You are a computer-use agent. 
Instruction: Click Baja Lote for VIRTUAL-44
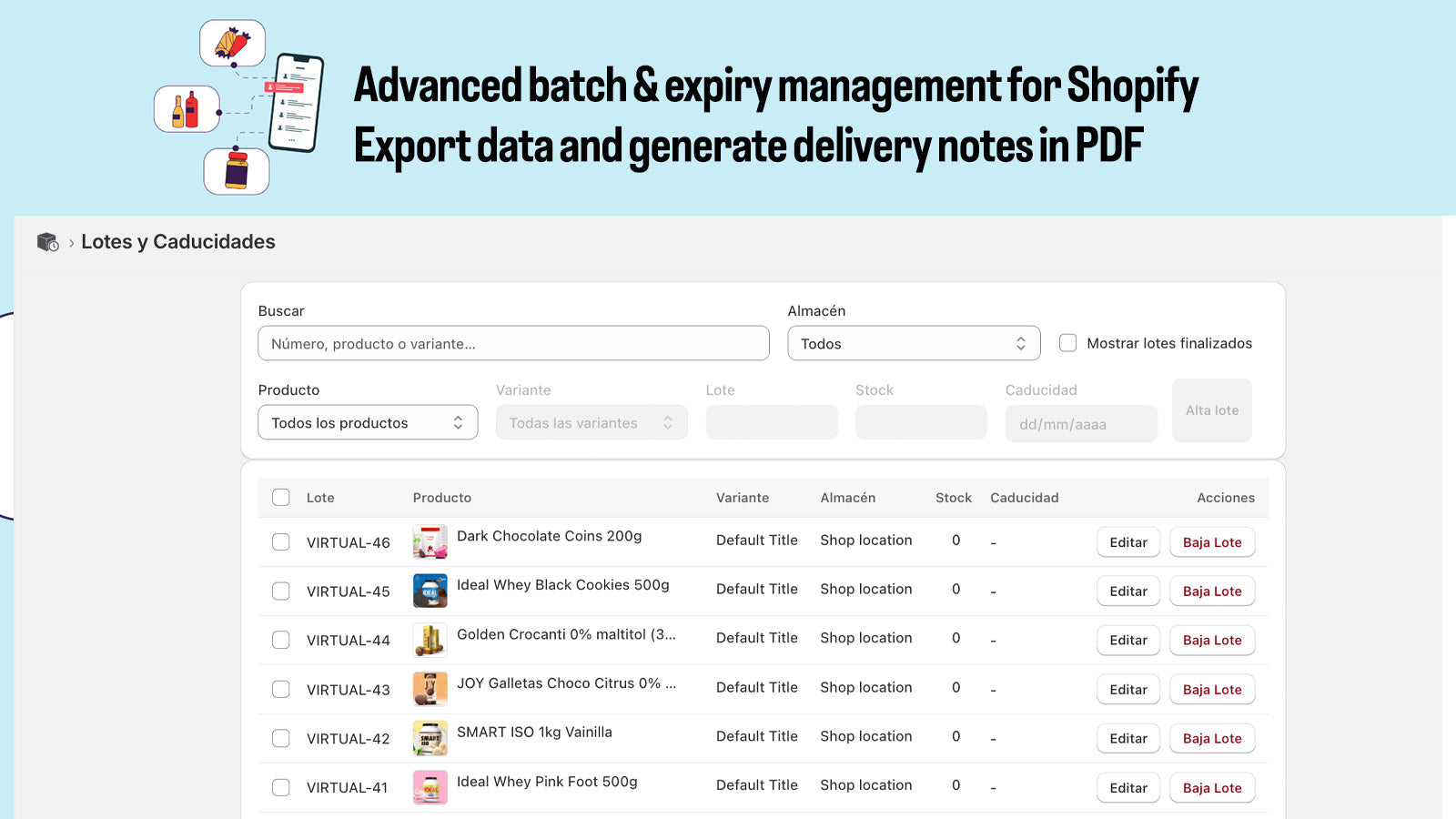(1212, 640)
